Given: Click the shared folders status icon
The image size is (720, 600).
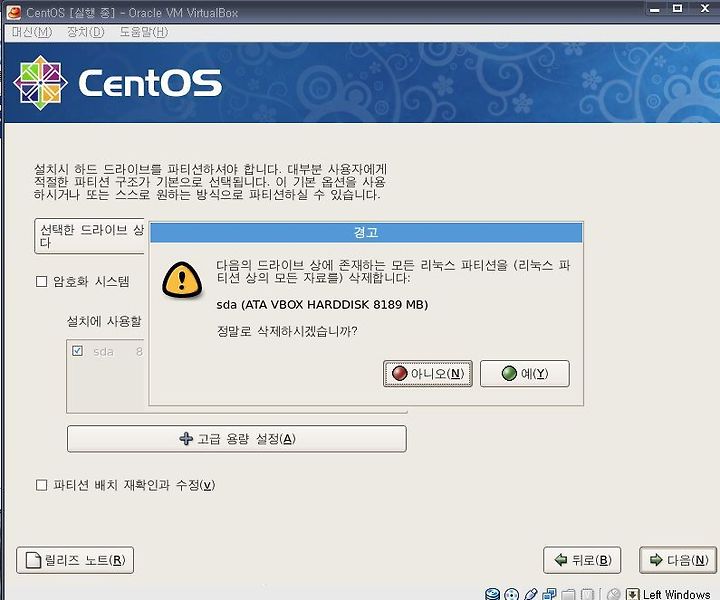Looking at the screenshot, I should (568, 594).
